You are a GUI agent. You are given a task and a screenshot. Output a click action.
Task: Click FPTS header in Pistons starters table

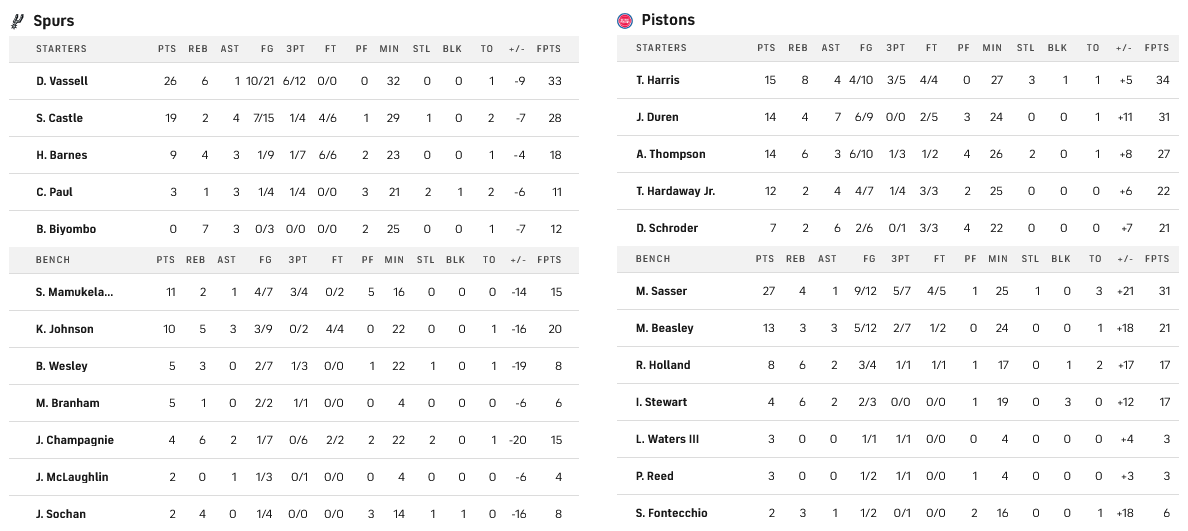pyautogui.click(x=1157, y=48)
